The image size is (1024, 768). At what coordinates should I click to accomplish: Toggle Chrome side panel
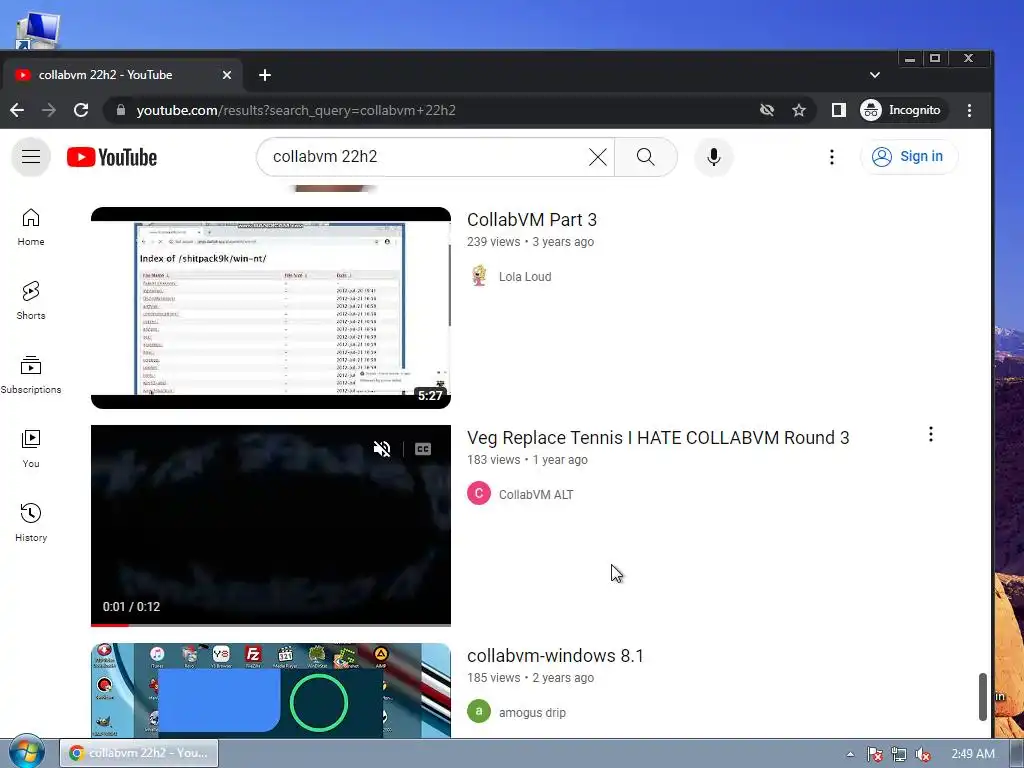(x=839, y=110)
